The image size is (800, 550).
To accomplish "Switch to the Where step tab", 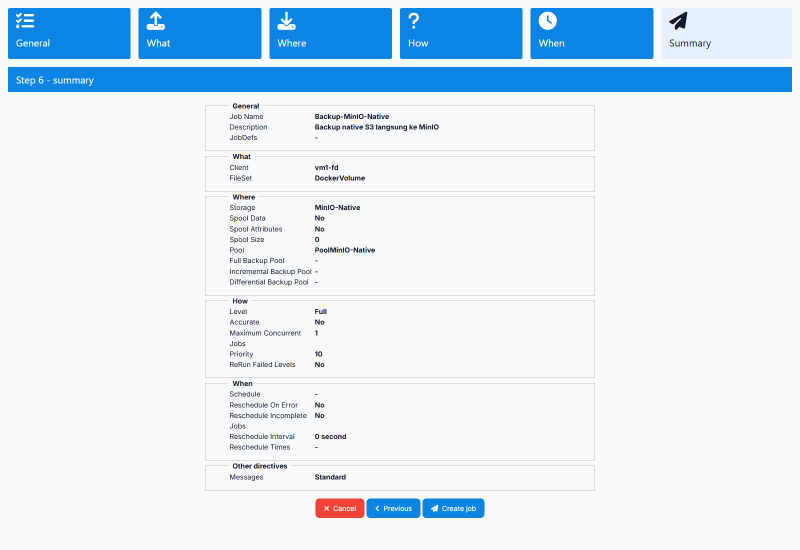I will pyautogui.click(x=331, y=33).
